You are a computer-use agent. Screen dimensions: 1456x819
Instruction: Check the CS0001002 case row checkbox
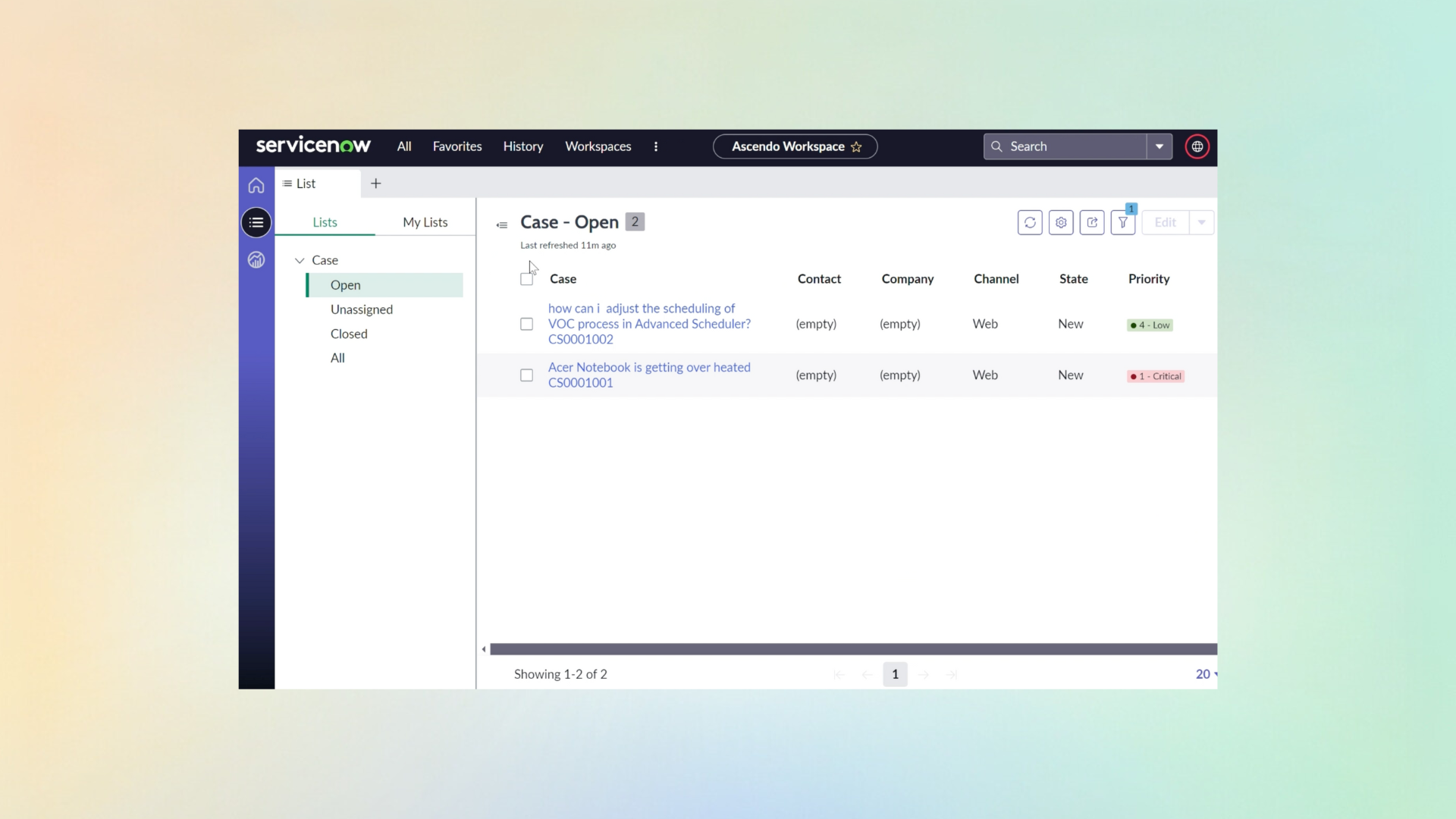pyautogui.click(x=526, y=324)
